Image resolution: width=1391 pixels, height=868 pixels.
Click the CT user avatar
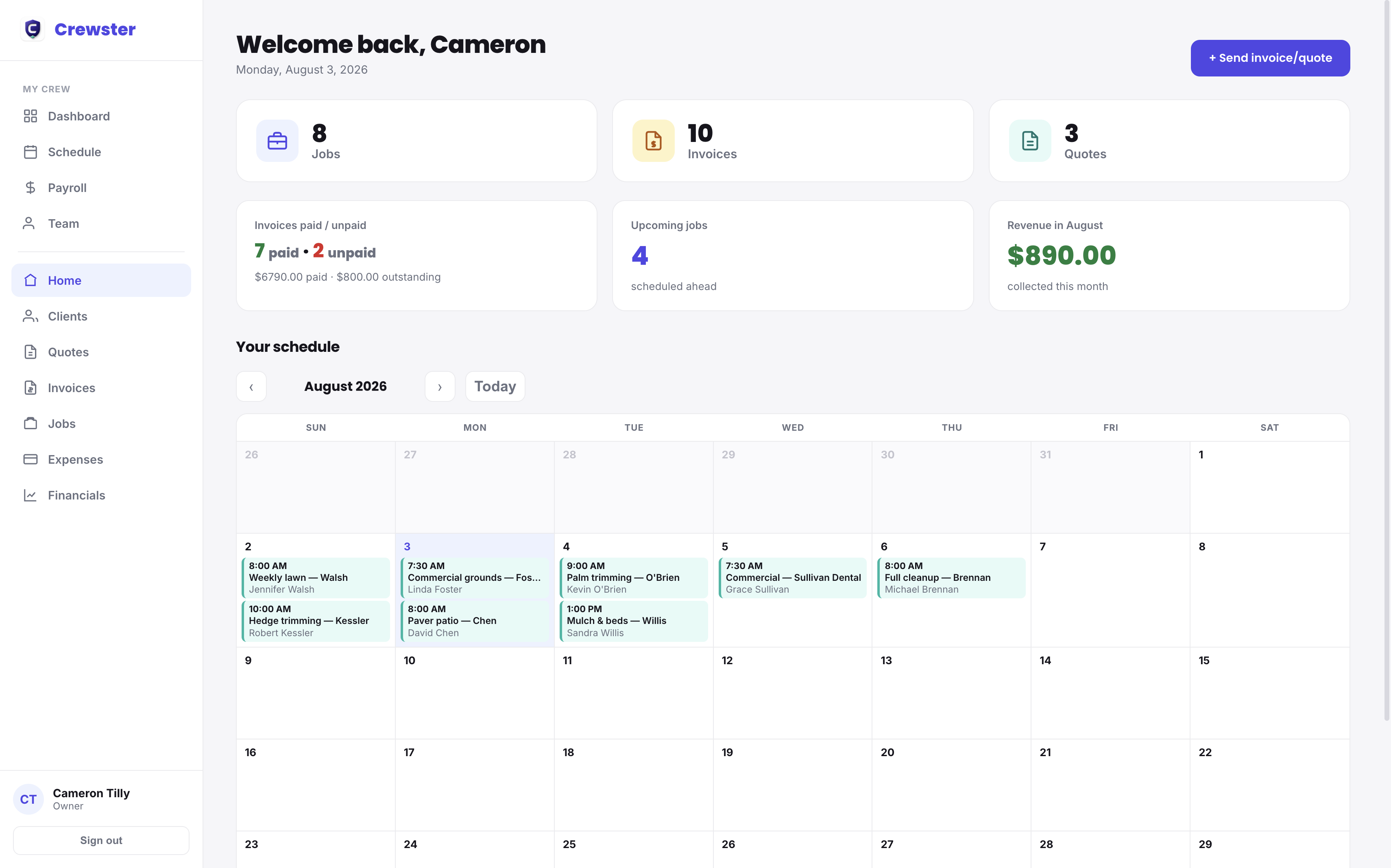pos(28,799)
